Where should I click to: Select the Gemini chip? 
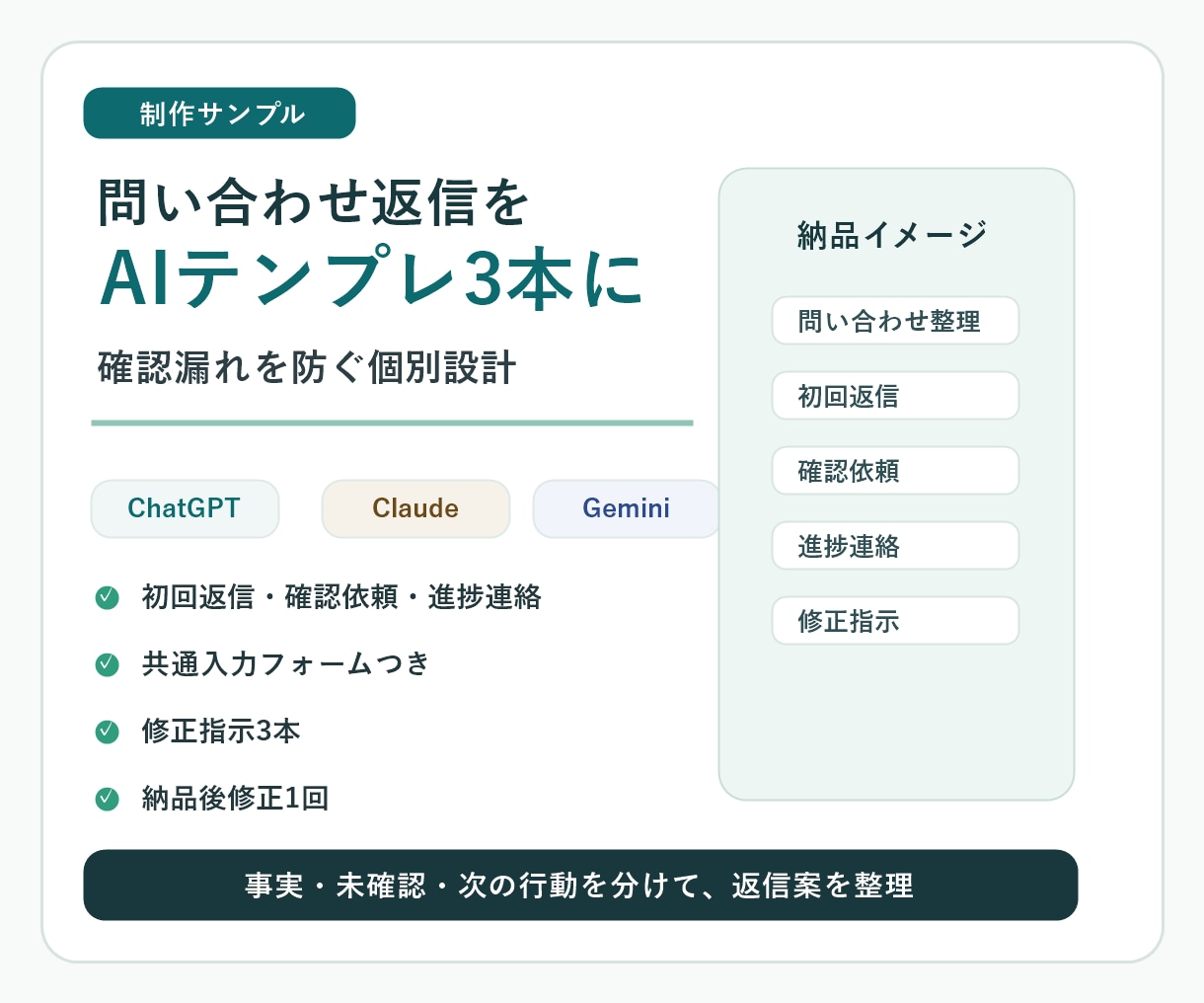tap(627, 508)
